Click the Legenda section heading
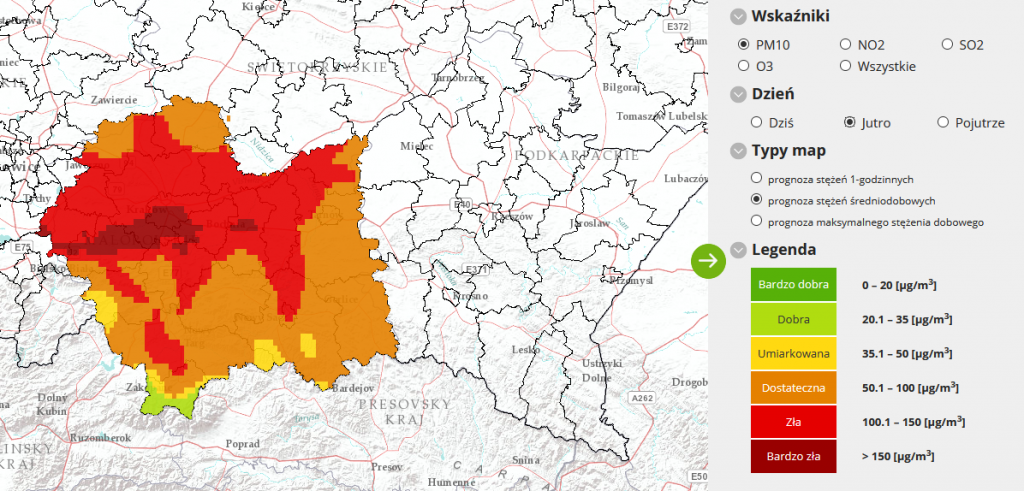1024x491 pixels. click(784, 249)
